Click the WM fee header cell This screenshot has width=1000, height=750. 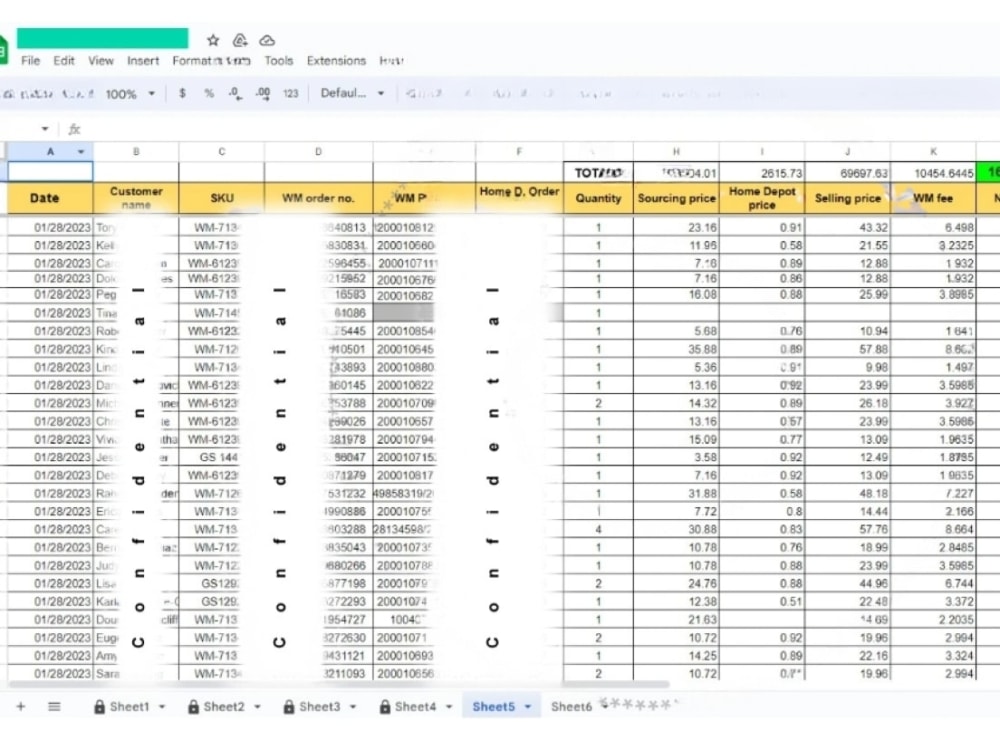click(x=933, y=198)
